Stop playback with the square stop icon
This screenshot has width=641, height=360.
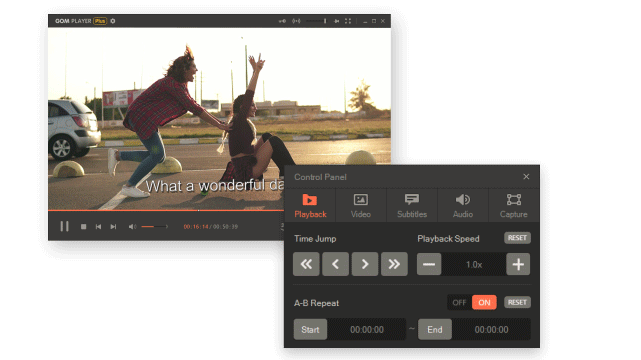(x=83, y=226)
